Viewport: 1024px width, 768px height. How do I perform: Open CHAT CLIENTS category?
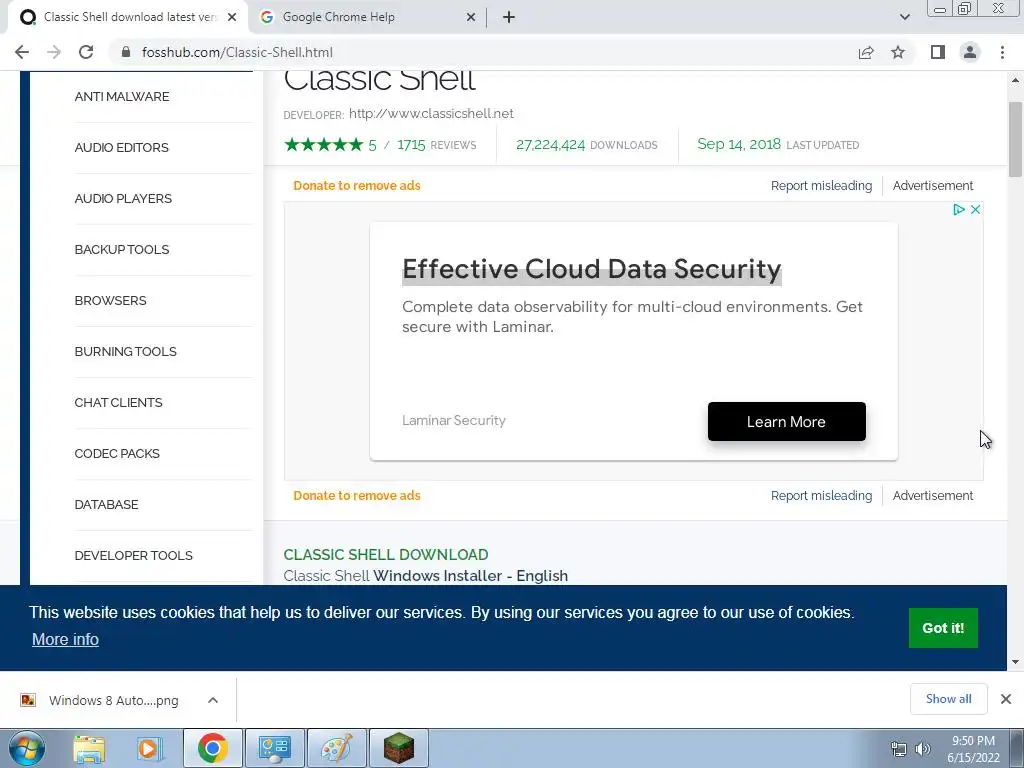coord(118,402)
